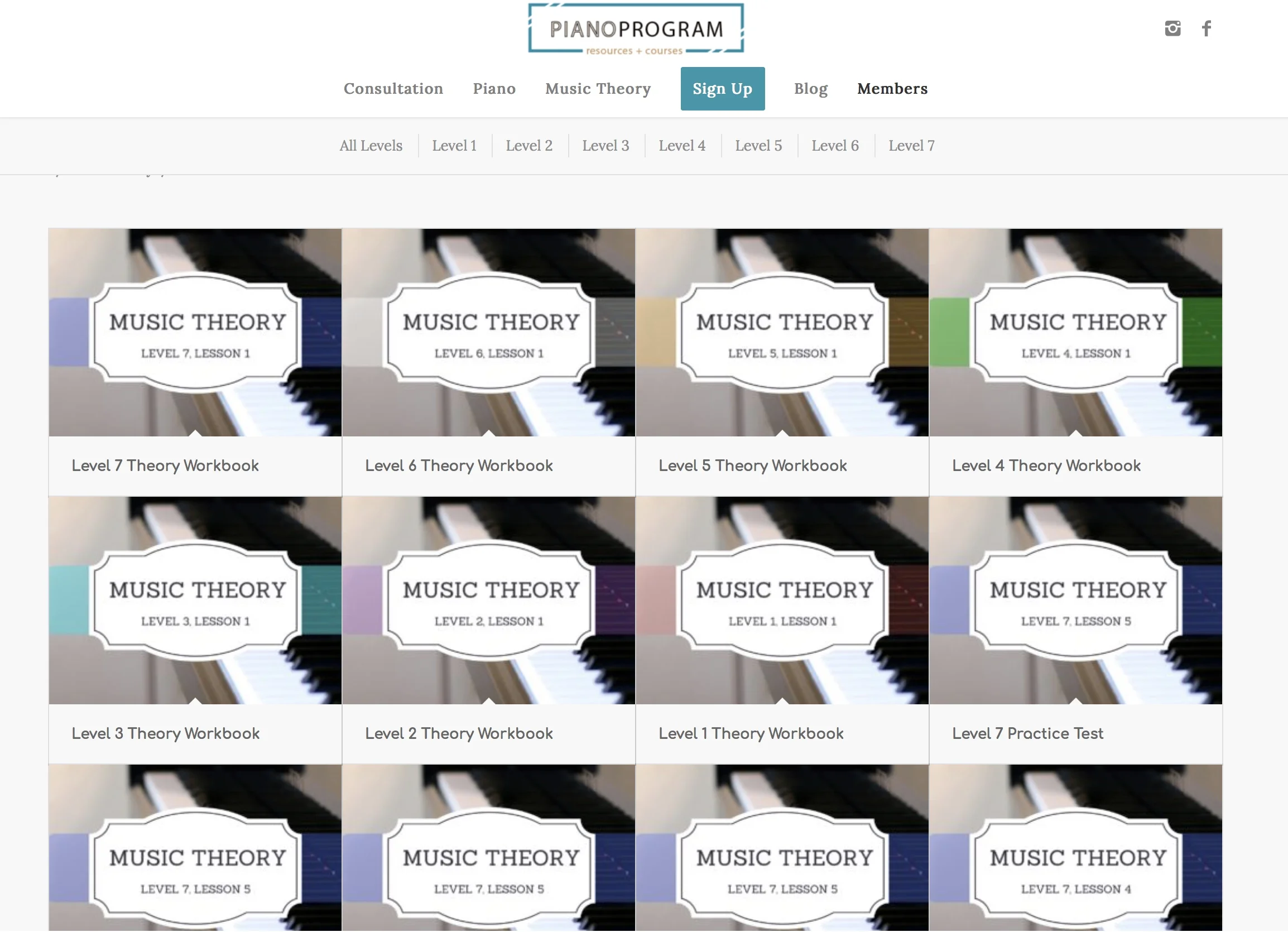Open the Instagram social icon

tap(1172, 28)
